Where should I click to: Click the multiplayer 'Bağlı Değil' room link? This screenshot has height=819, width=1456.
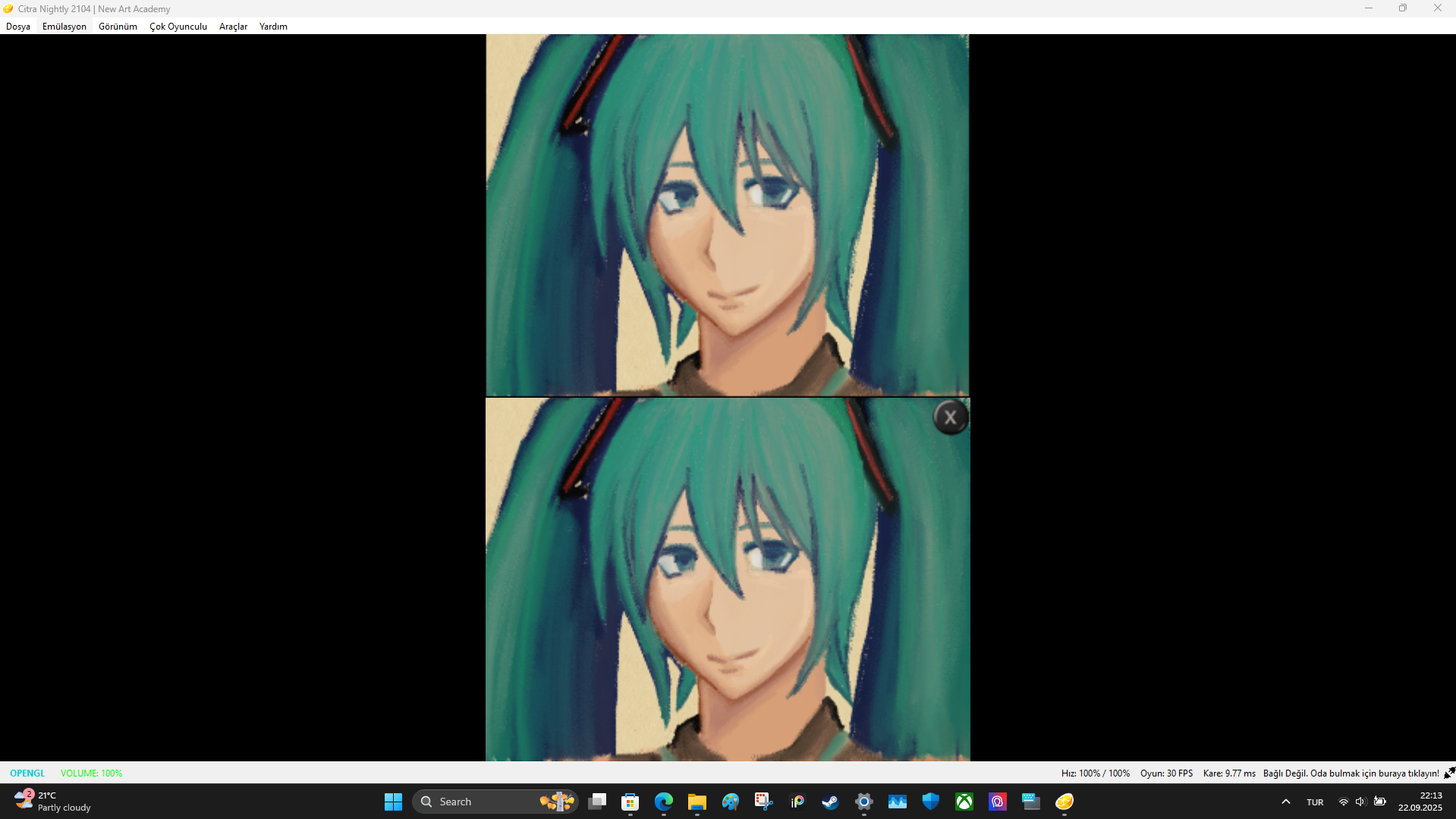coord(1351,773)
